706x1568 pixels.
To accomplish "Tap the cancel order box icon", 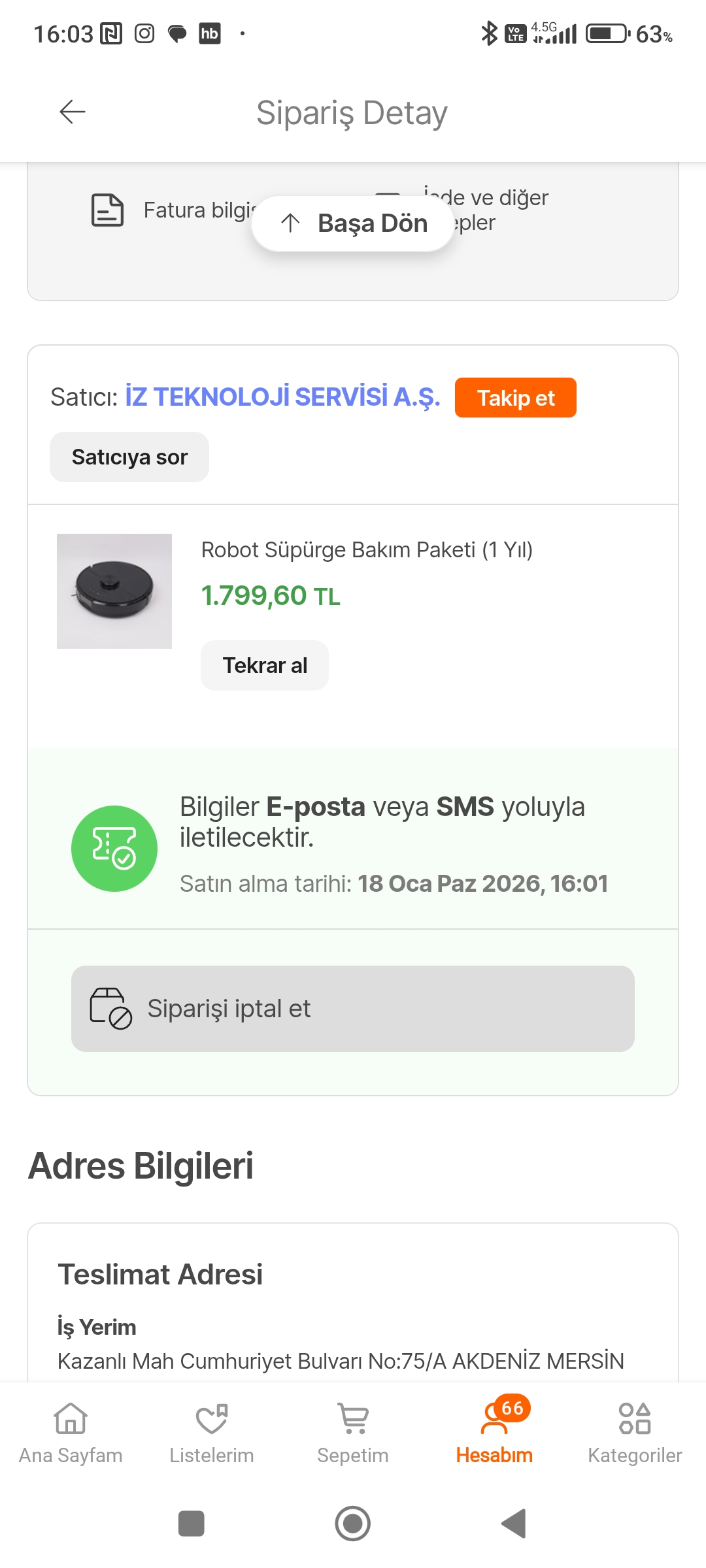I will click(110, 1009).
